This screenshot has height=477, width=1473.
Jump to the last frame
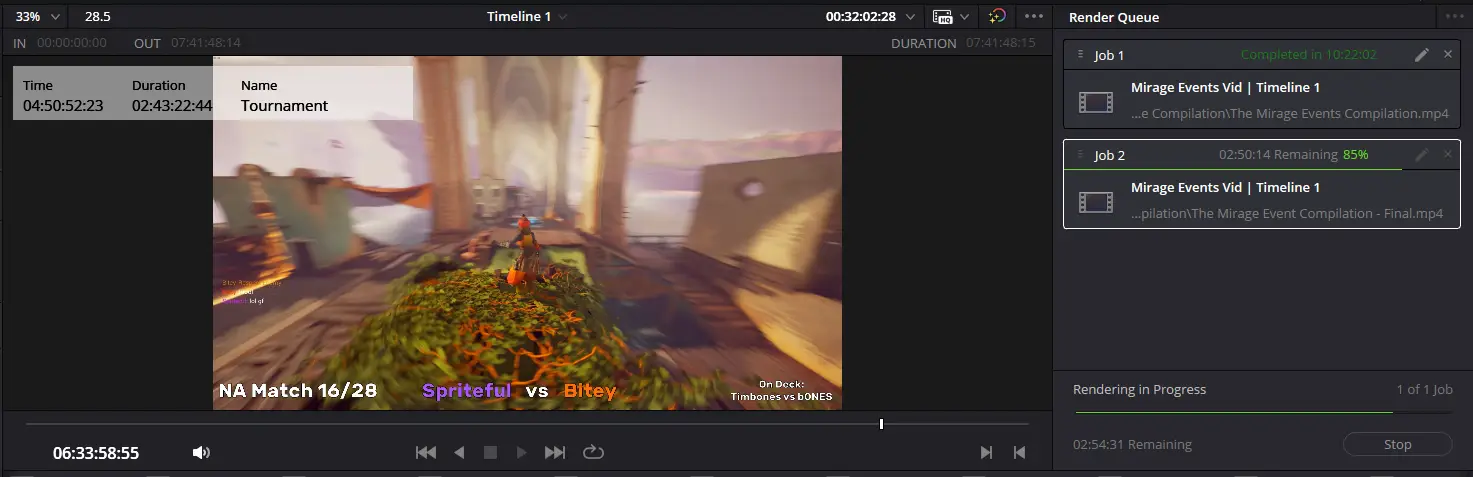pyautogui.click(x=555, y=452)
